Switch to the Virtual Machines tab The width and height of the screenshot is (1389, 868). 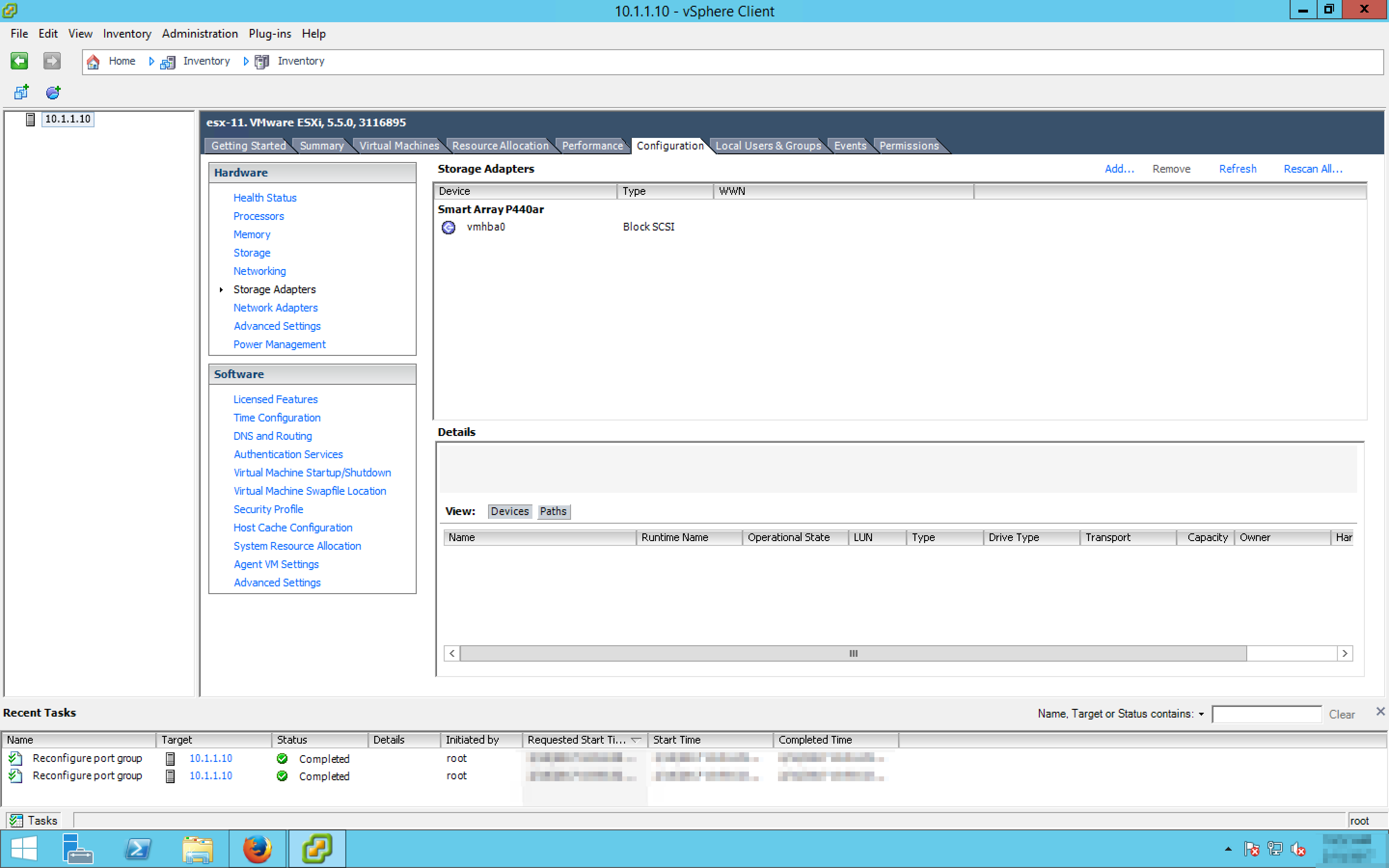(399, 146)
